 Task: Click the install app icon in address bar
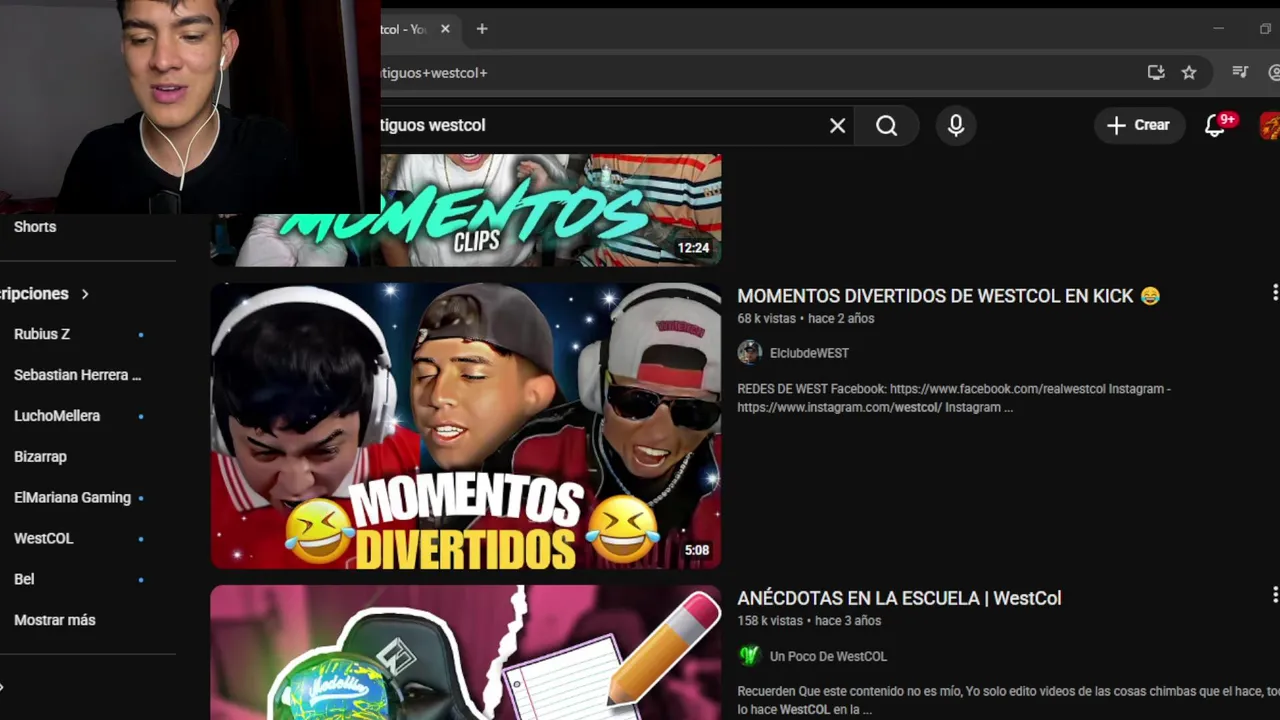[x=1156, y=72]
